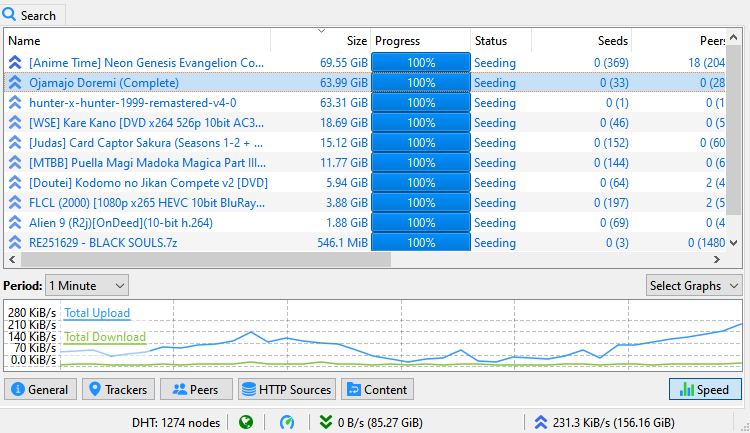Click the horizontal scrollbar right arrow

point(717,259)
